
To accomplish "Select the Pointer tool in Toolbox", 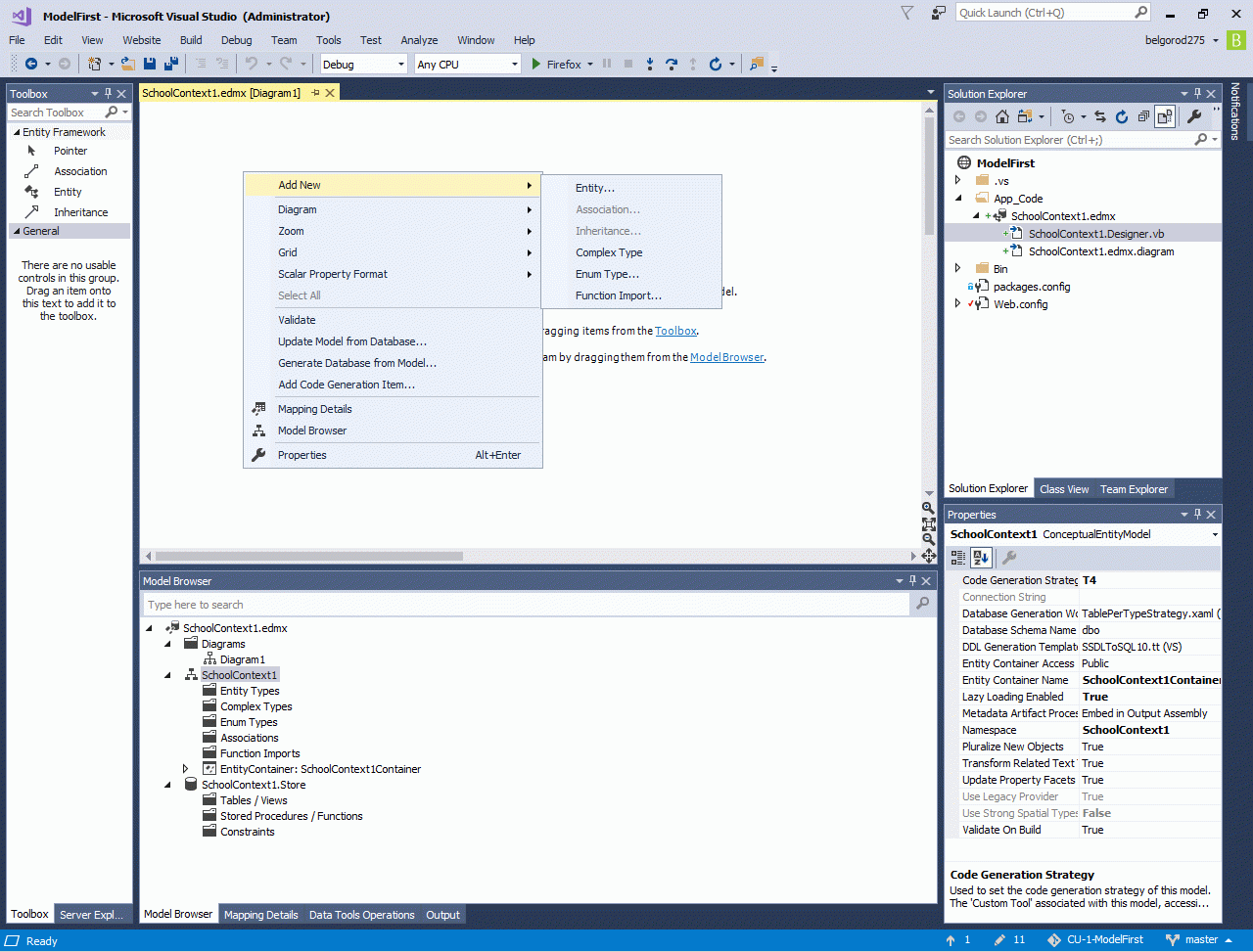I will pos(70,151).
